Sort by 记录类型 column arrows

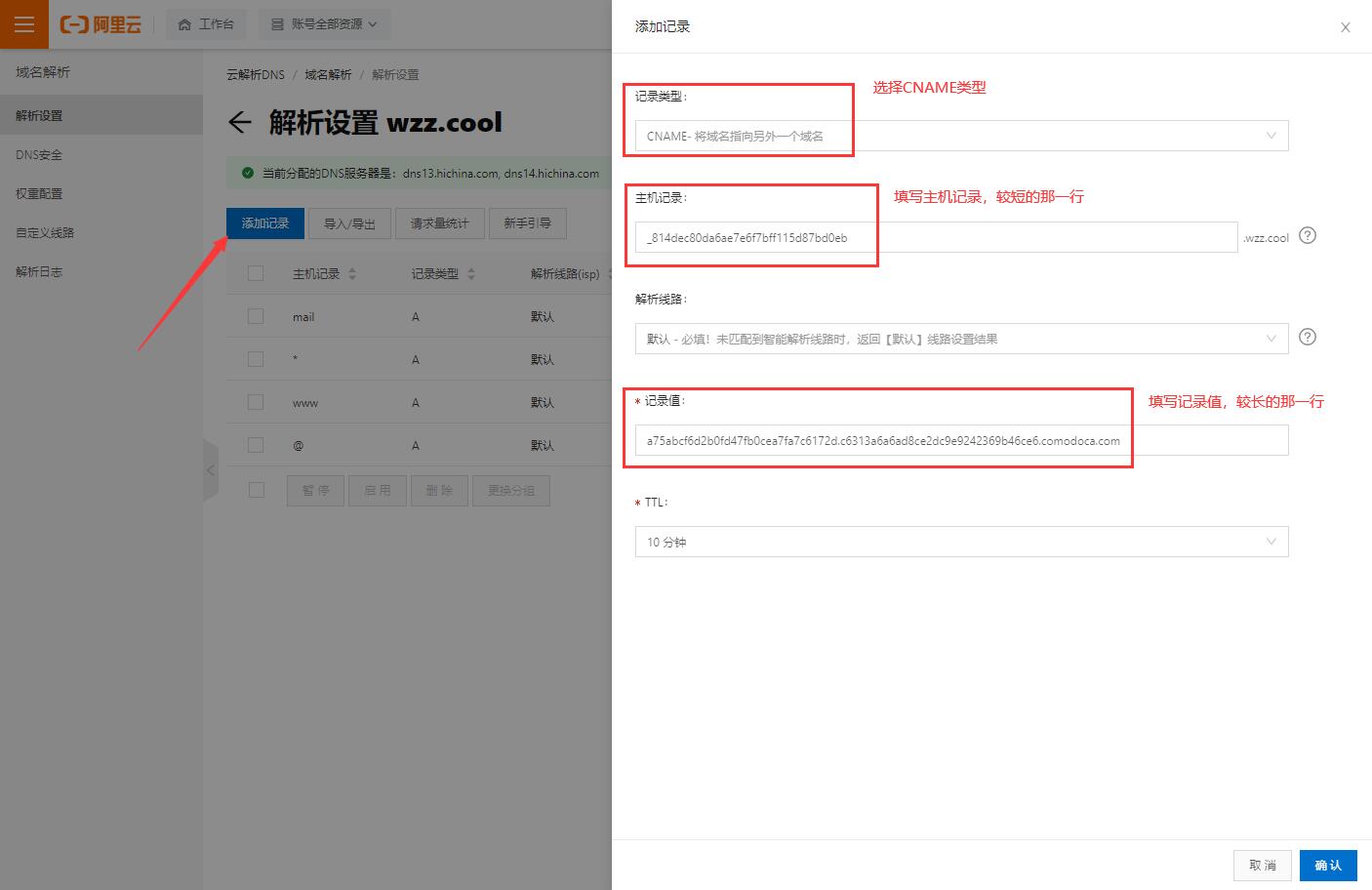pos(471,274)
